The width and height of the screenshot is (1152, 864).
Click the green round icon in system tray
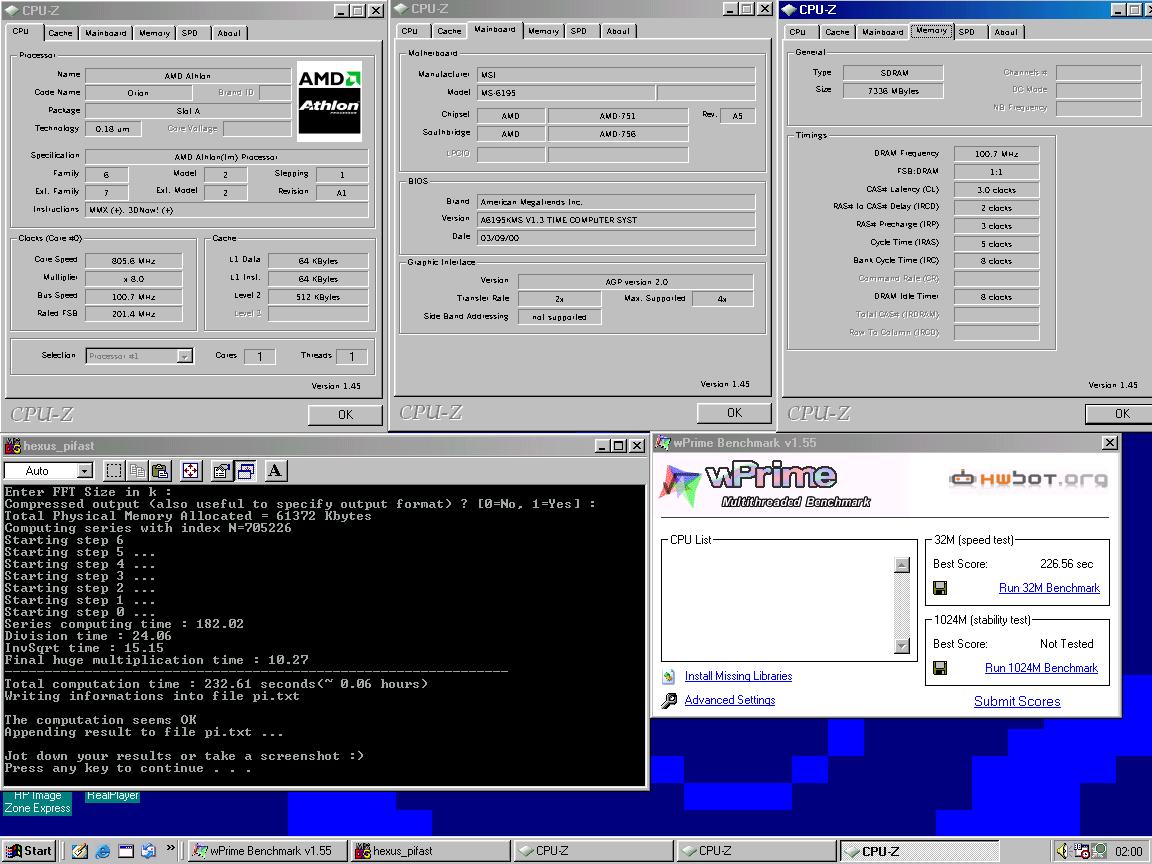click(x=1100, y=851)
